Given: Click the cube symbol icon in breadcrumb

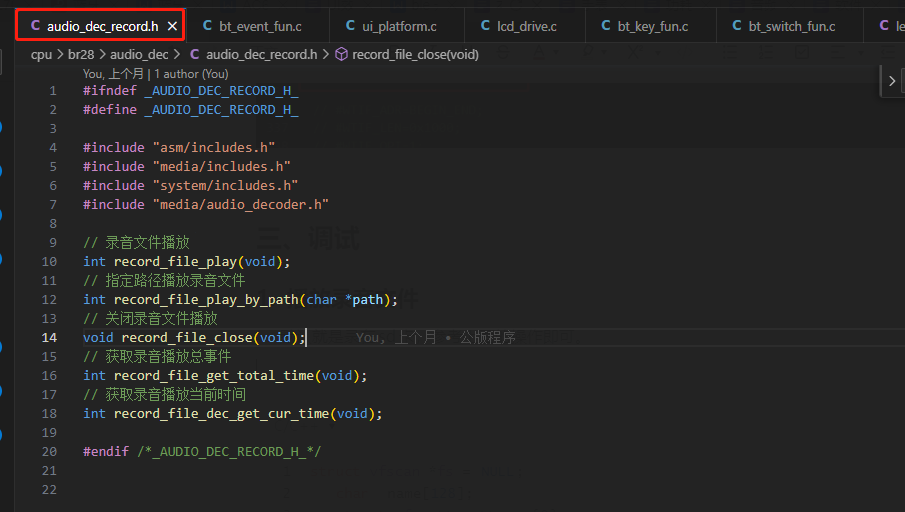Looking at the screenshot, I should pos(342,54).
